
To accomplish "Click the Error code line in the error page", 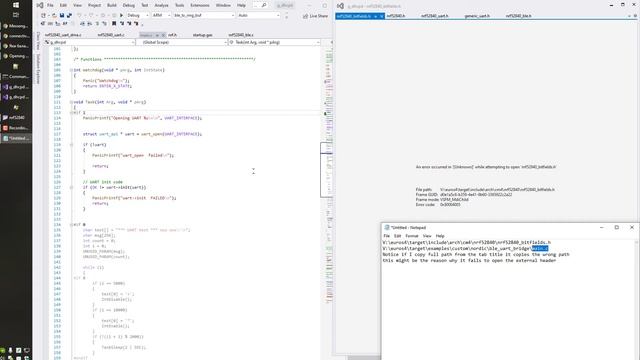I will [438, 204].
